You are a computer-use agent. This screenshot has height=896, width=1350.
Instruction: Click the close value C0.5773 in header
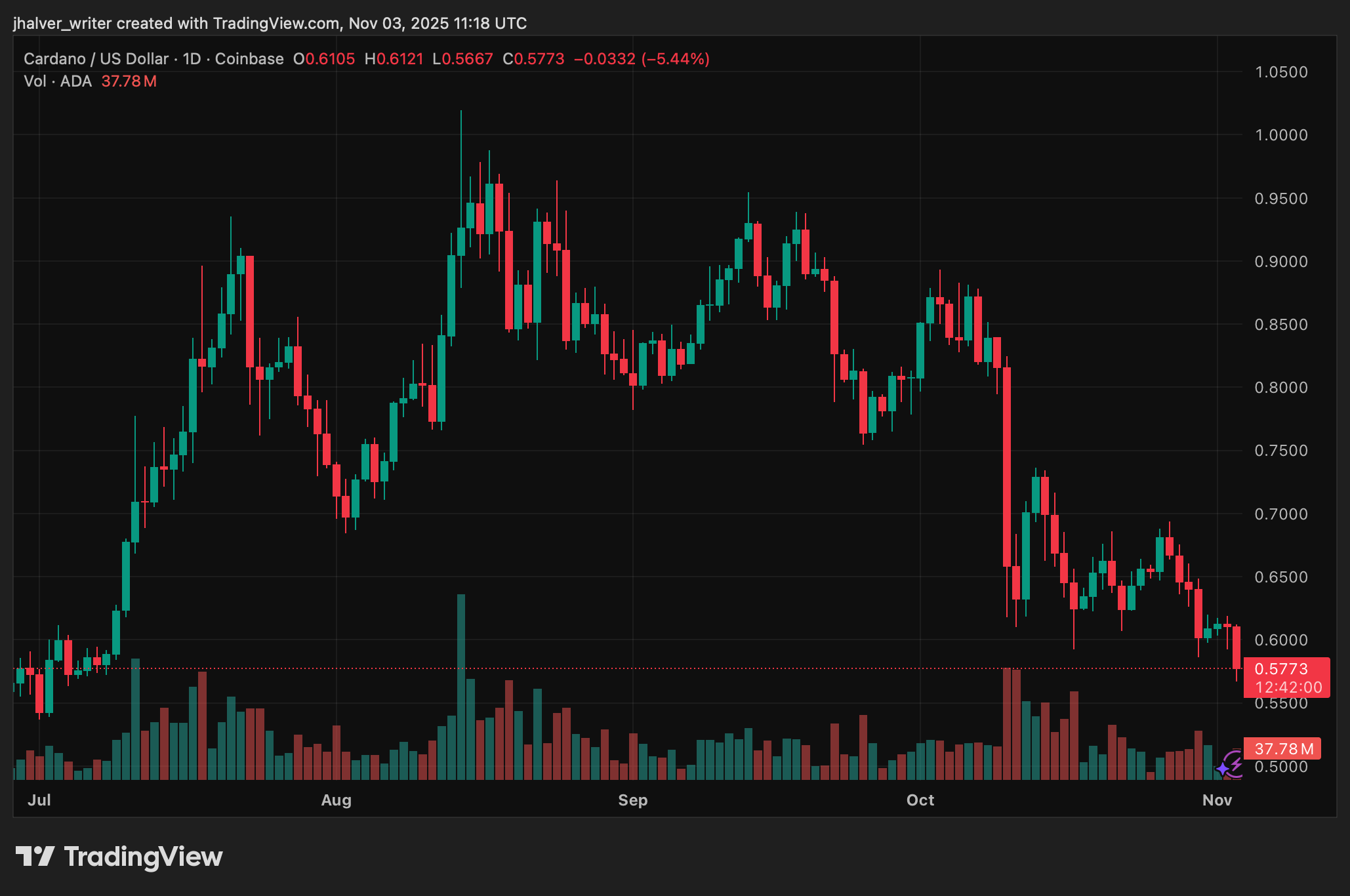click(x=533, y=59)
